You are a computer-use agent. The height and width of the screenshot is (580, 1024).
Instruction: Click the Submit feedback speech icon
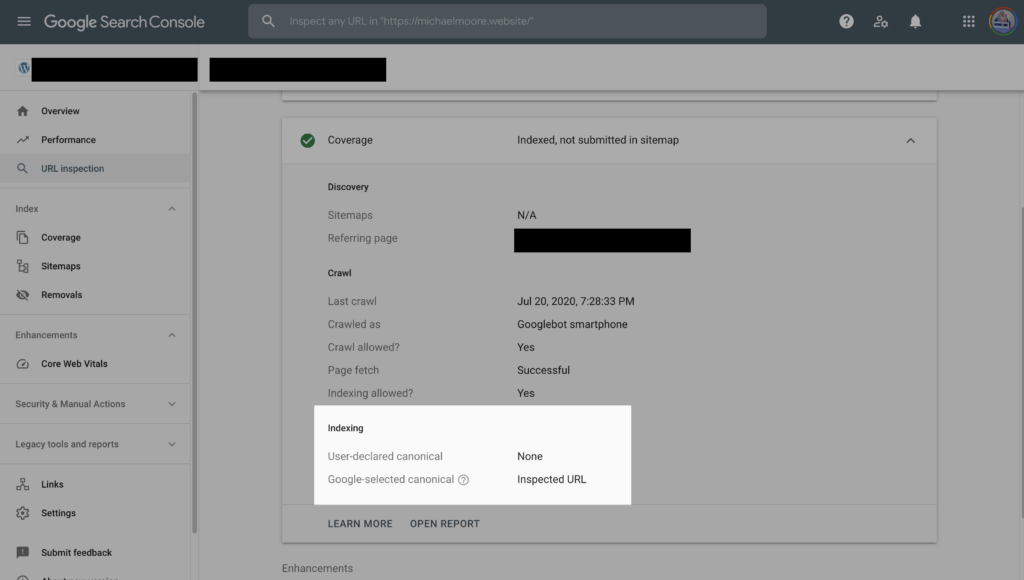pos(23,553)
